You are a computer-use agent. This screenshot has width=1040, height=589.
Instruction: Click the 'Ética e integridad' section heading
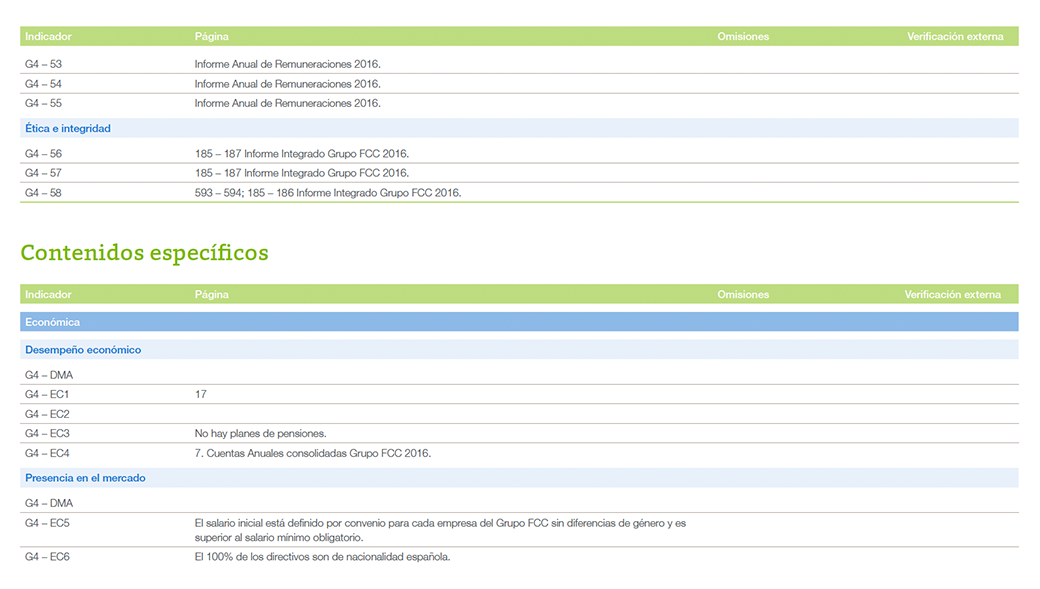(x=68, y=129)
